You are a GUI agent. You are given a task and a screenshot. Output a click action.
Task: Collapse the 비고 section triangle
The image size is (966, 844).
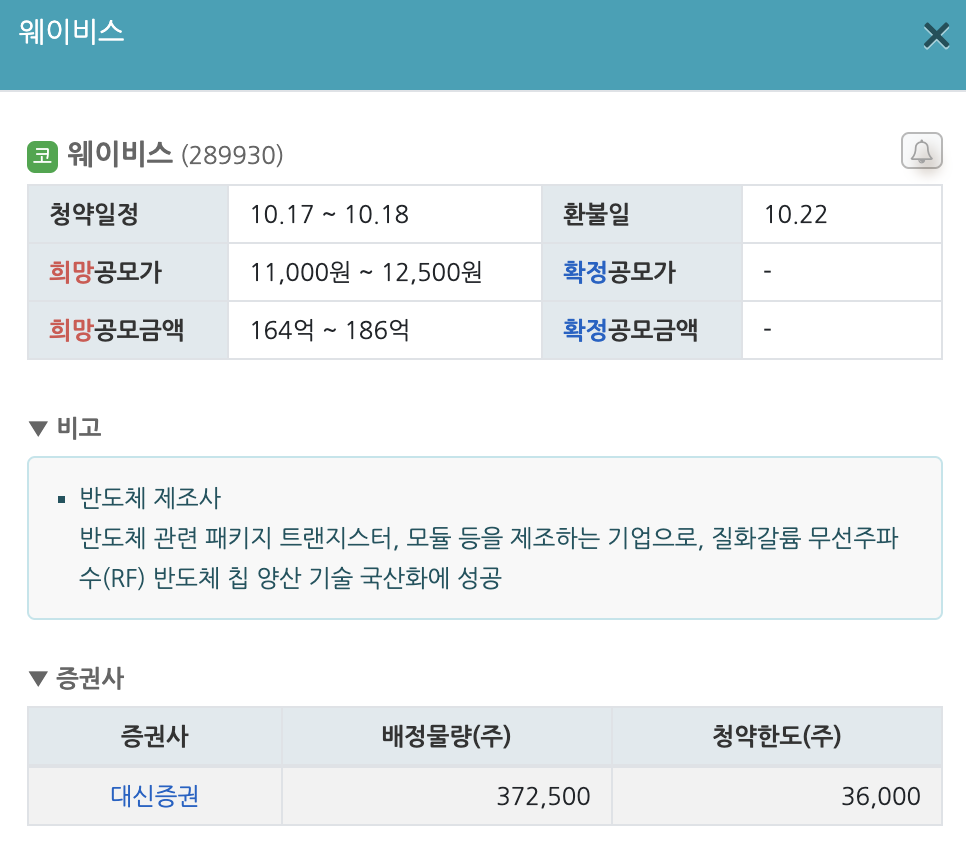point(38,428)
